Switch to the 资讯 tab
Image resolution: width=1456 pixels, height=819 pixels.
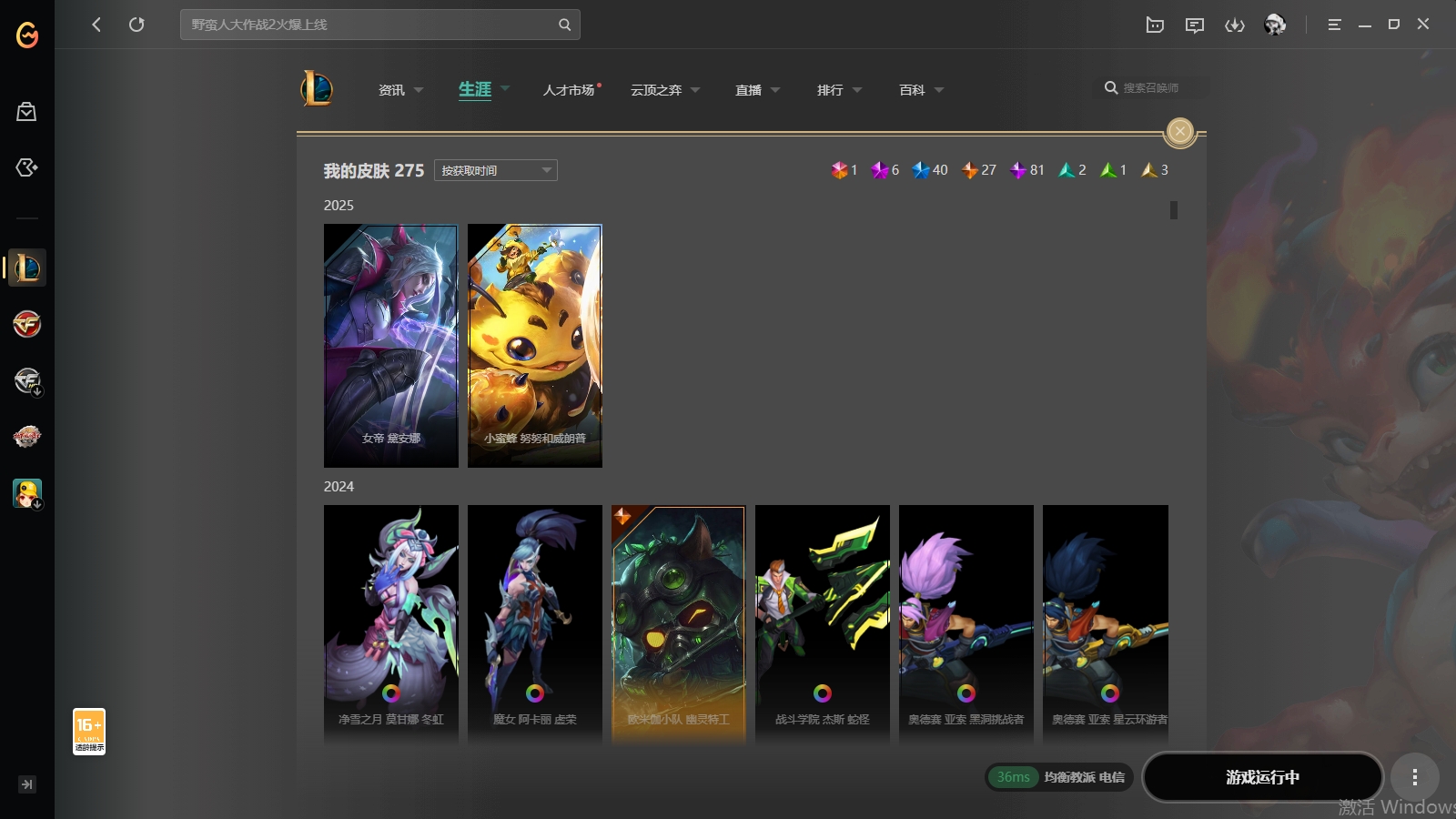(400, 90)
